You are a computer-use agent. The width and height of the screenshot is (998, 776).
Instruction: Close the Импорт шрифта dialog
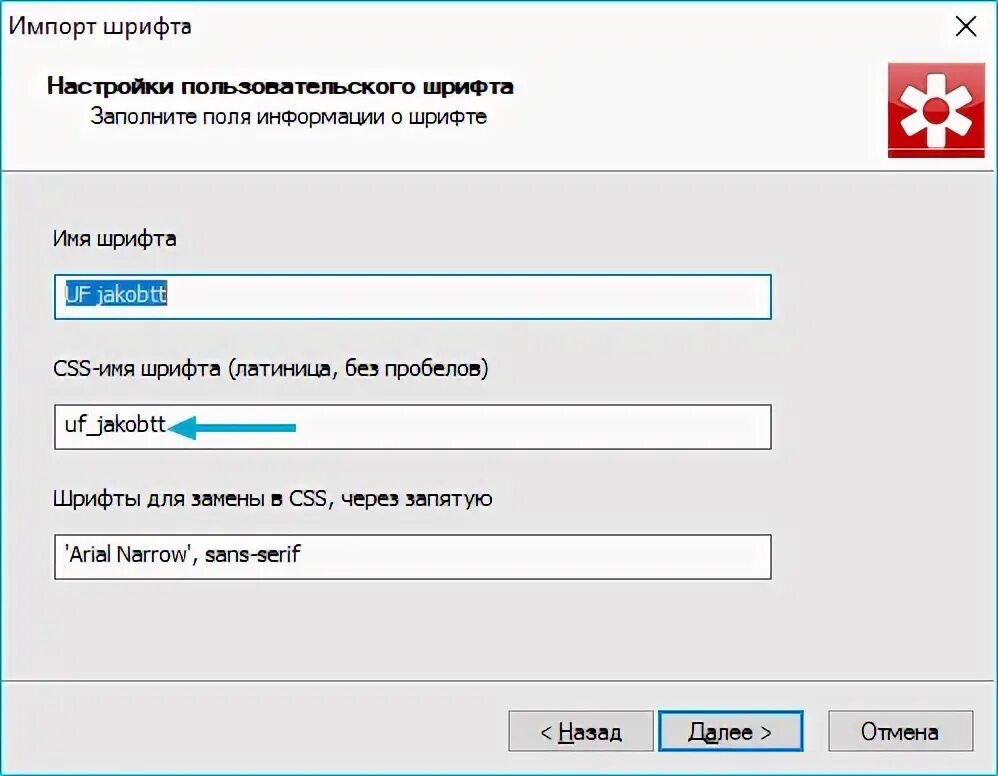click(966, 27)
